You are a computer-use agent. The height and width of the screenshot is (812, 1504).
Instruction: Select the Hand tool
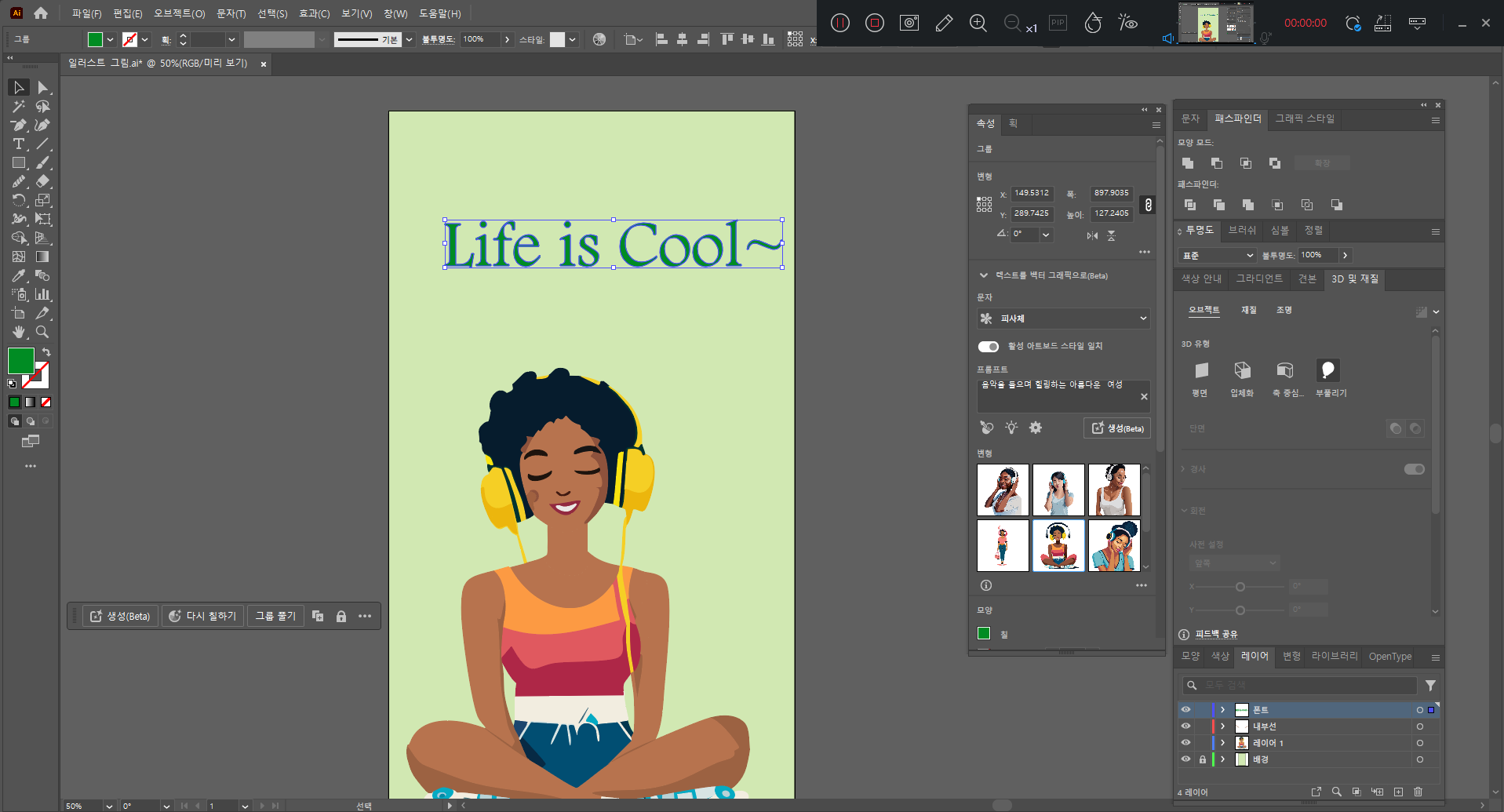click(x=18, y=333)
